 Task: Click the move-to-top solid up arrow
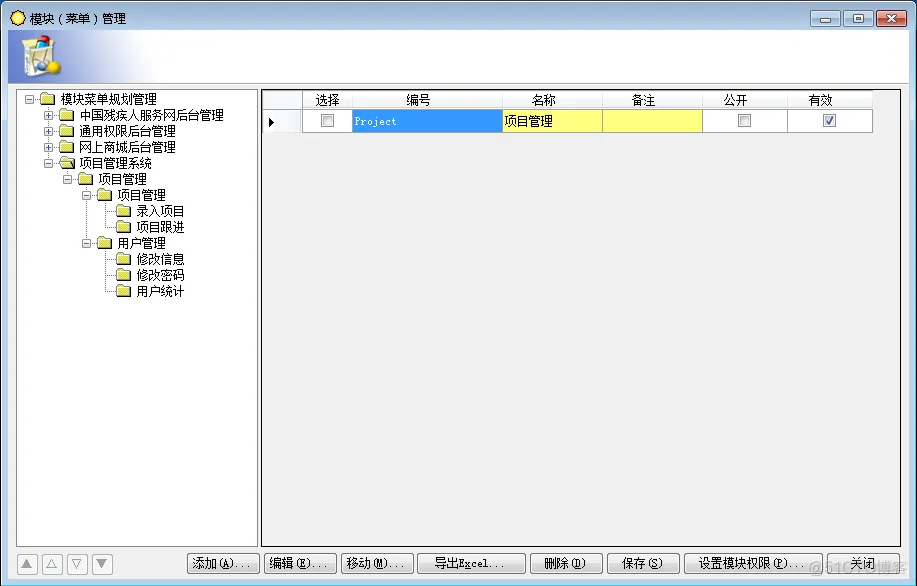click(27, 564)
